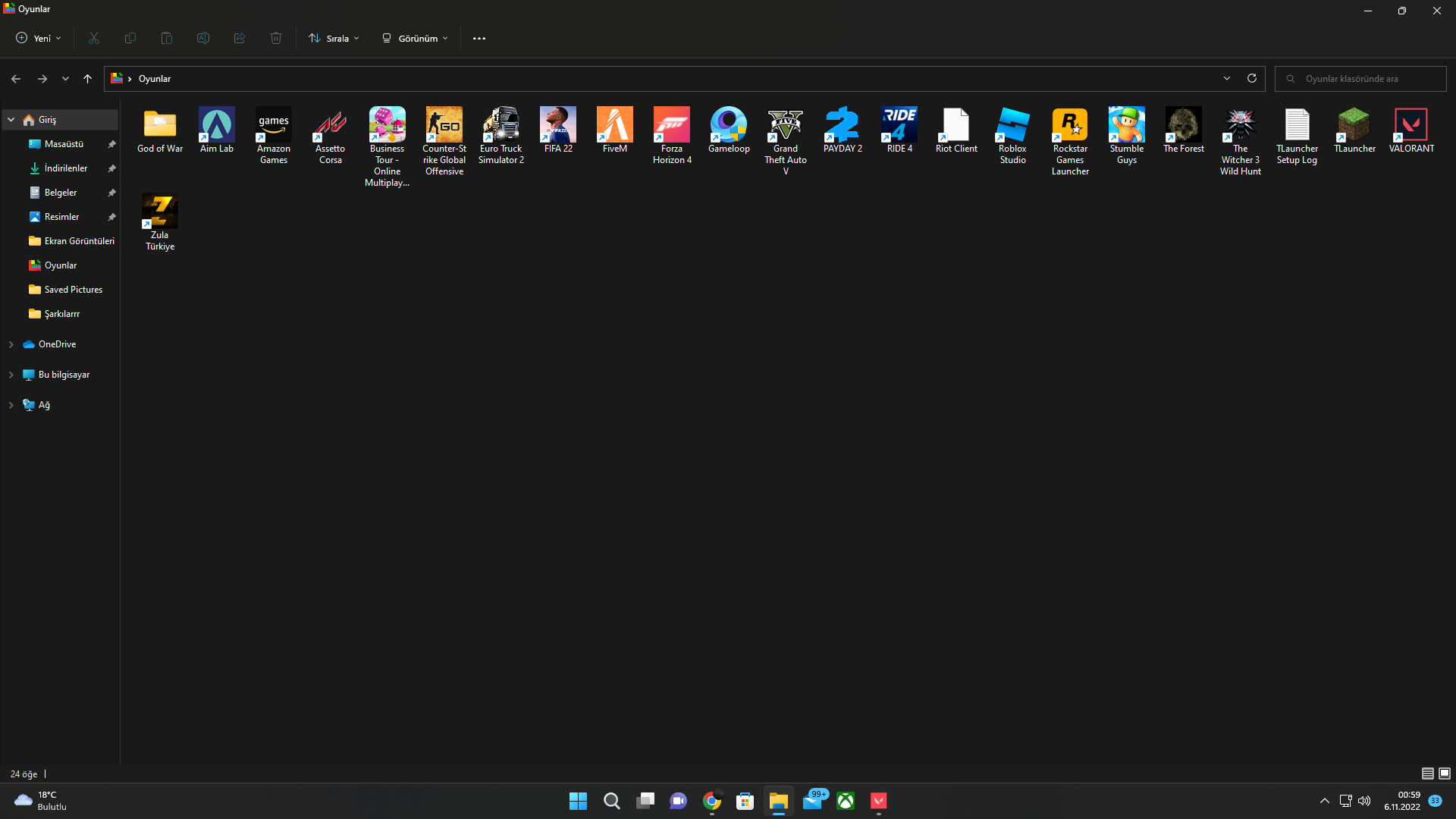The width and height of the screenshot is (1456, 819).
Task: Expand Ağ network section
Action: tap(10, 404)
